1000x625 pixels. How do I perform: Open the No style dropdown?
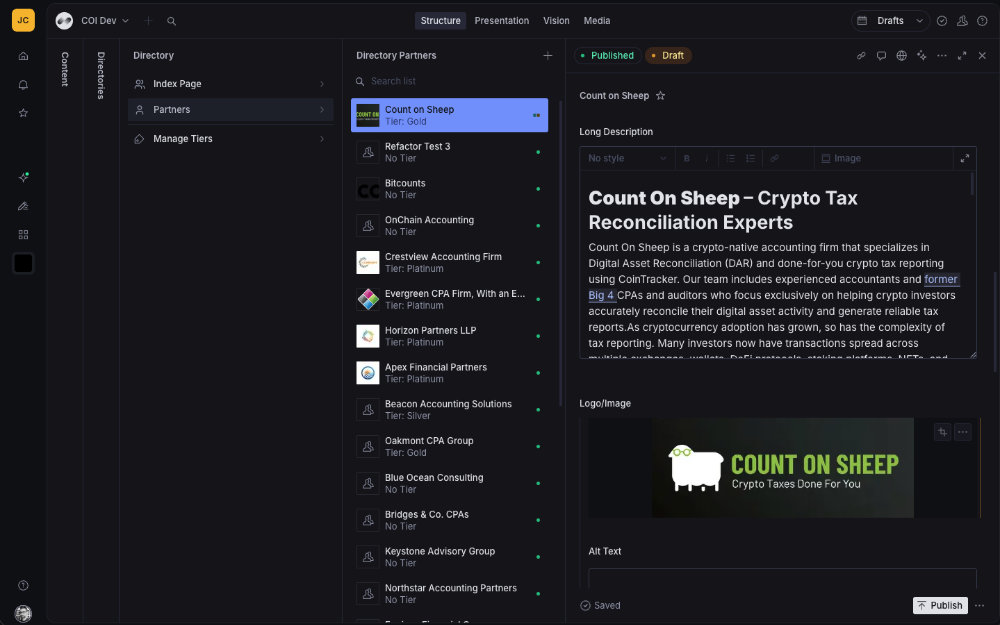(627, 158)
